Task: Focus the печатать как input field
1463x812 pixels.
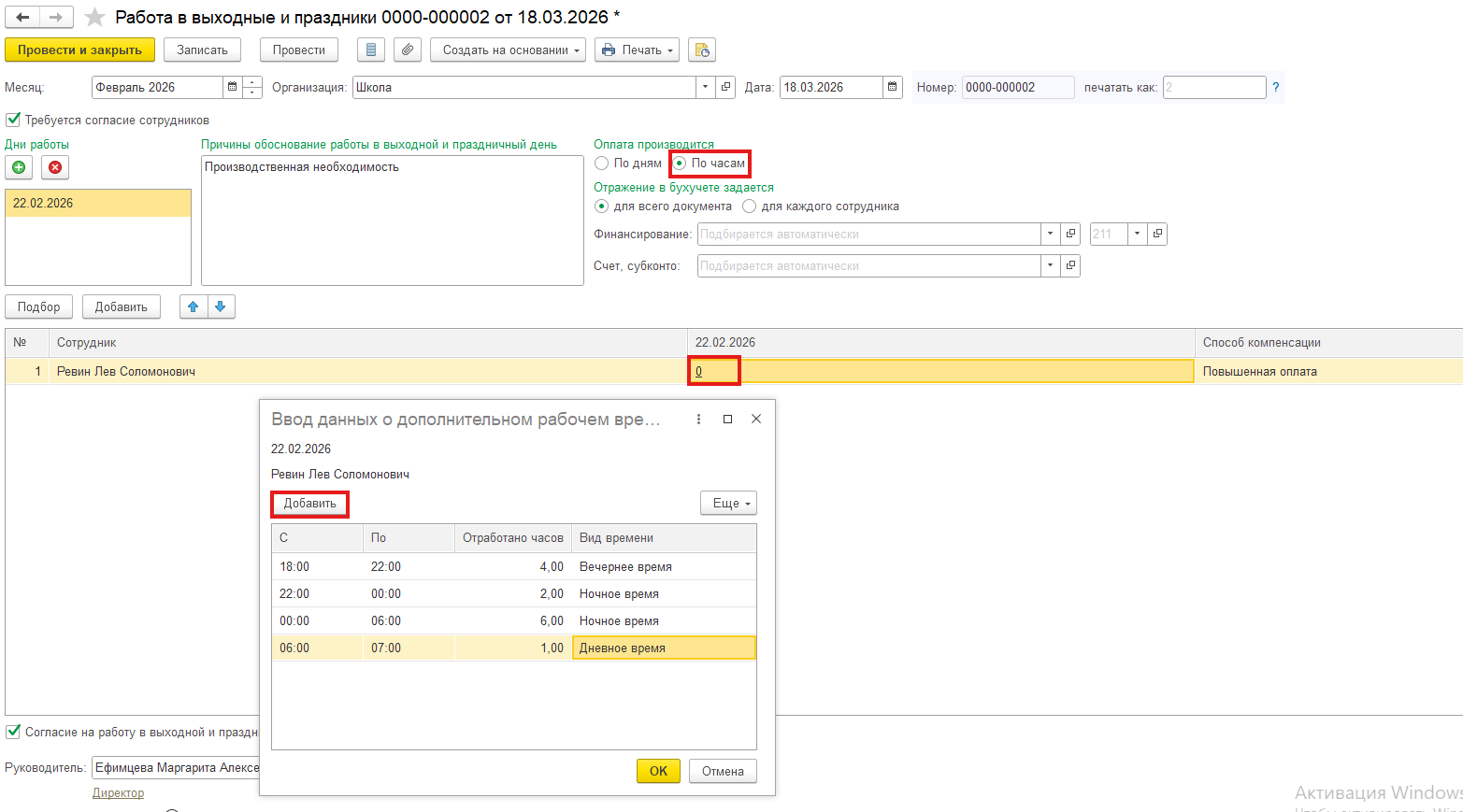Action: pos(1214,87)
